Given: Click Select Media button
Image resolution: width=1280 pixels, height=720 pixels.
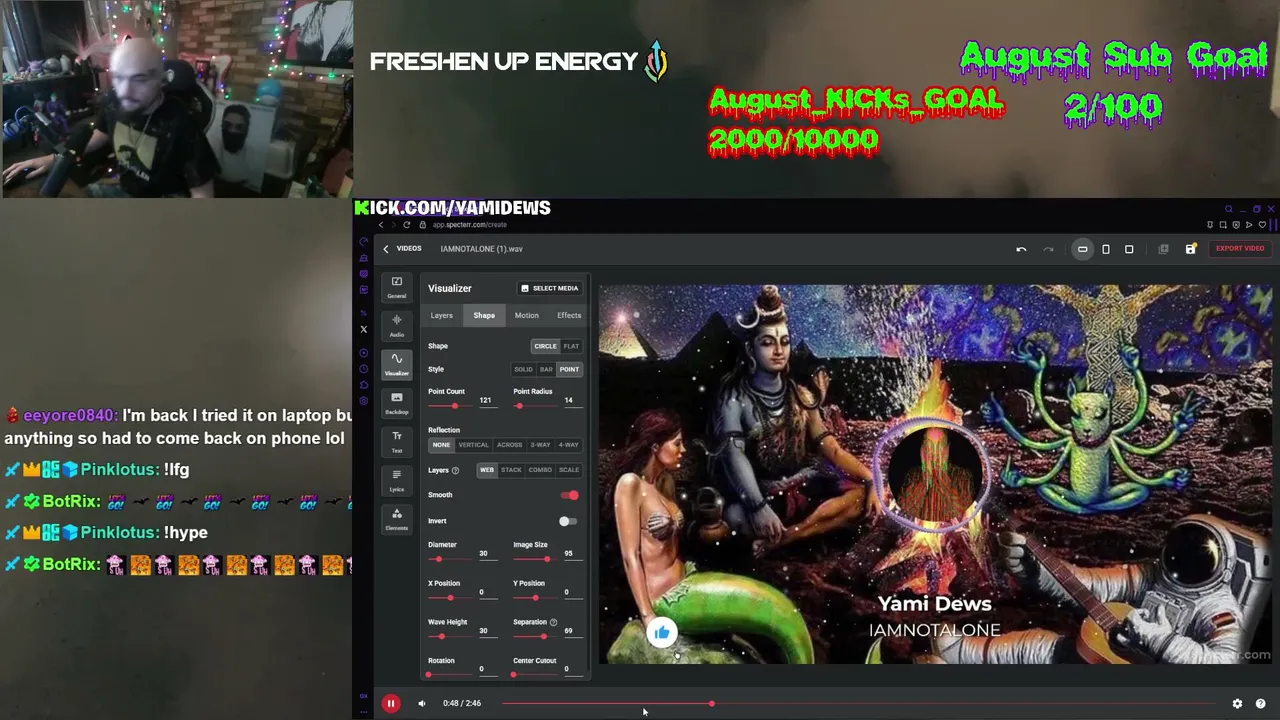Looking at the screenshot, I should pos(550,289).
